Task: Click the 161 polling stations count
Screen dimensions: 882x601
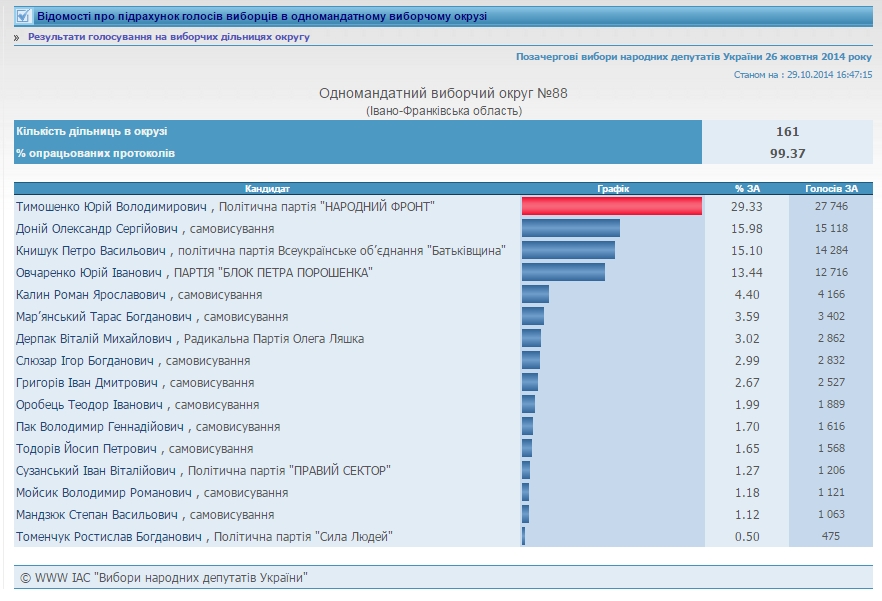Action: tap(787, 131)
